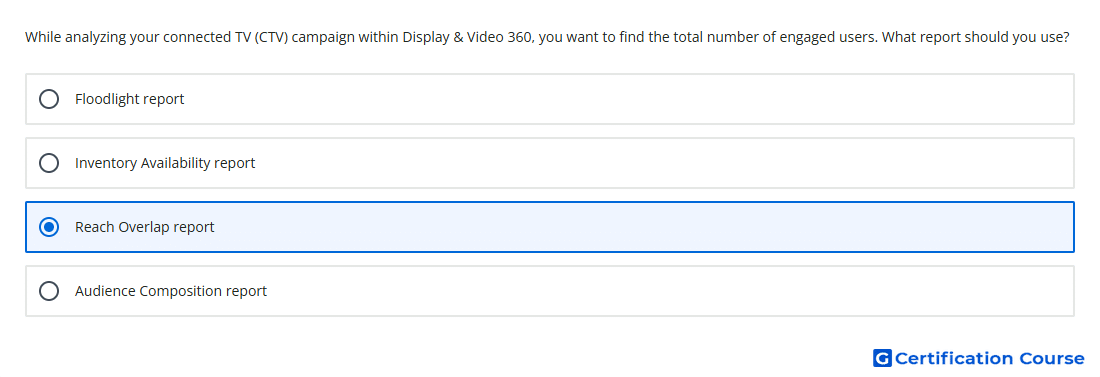
Task: Select the Audience Composition report radio button
Action: click(x=49, y=291)
